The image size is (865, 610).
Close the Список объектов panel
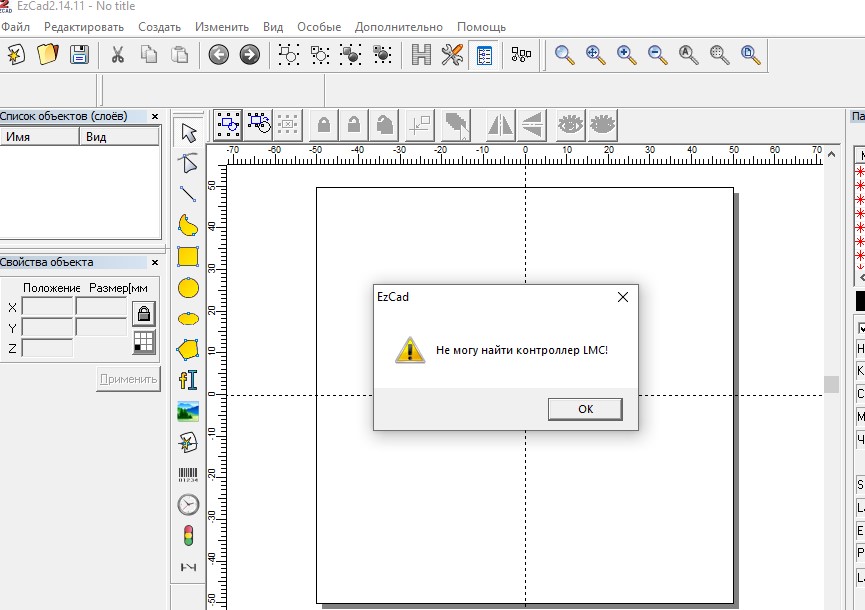click(155, 117)
